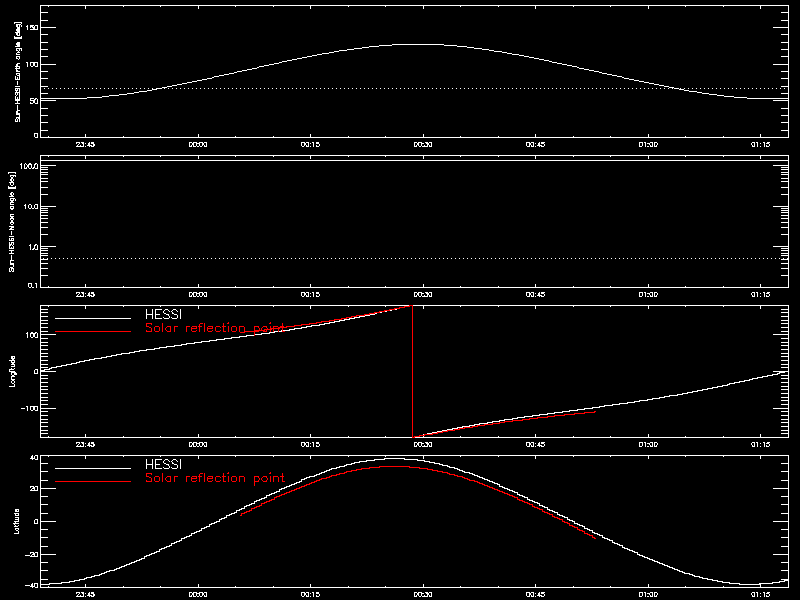
Task: Click the Longitude y-axis label
Action: click(x=12, y=371)
